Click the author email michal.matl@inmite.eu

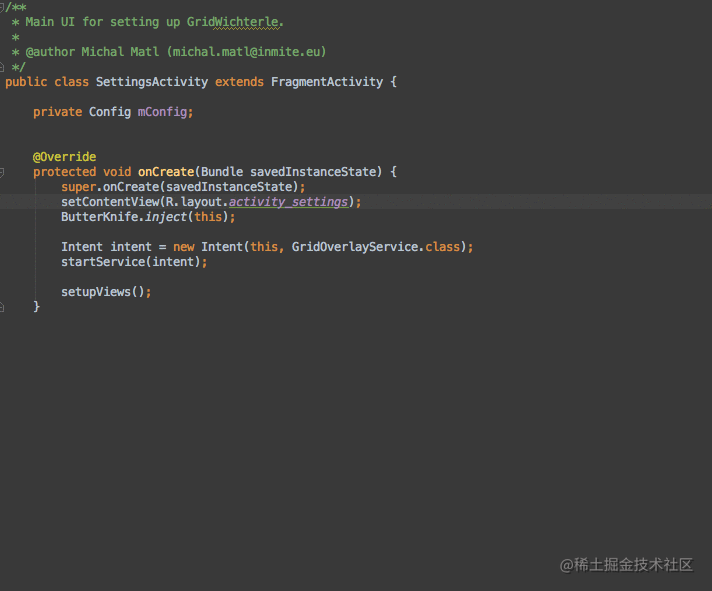click(247, 52)
